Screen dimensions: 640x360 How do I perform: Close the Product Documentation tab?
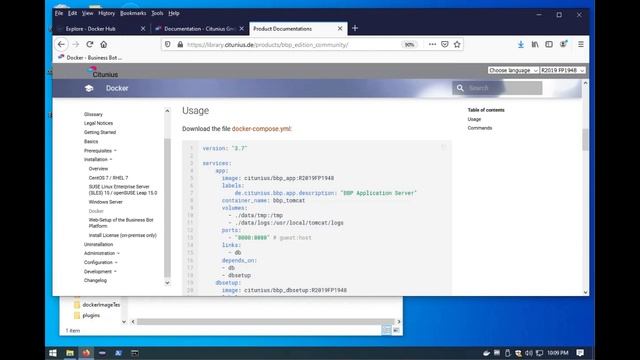pyautogui.click(x=340, y=29)
